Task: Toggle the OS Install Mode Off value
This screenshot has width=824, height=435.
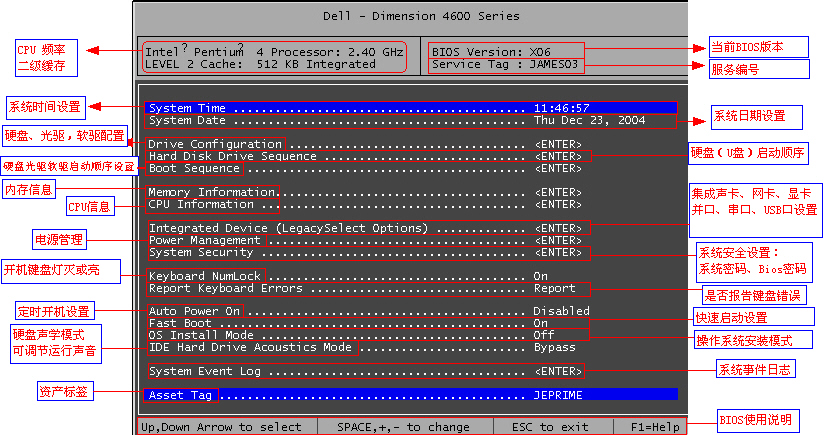Action: coord(544,335)
